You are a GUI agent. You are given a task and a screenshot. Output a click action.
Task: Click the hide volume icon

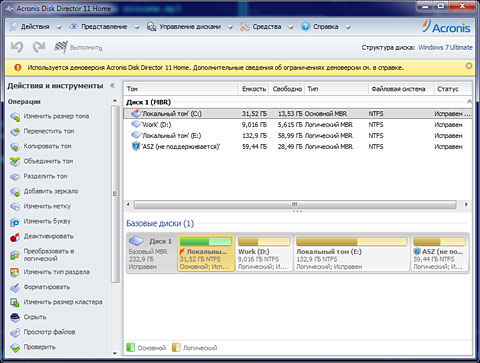[x=15, y=317]
